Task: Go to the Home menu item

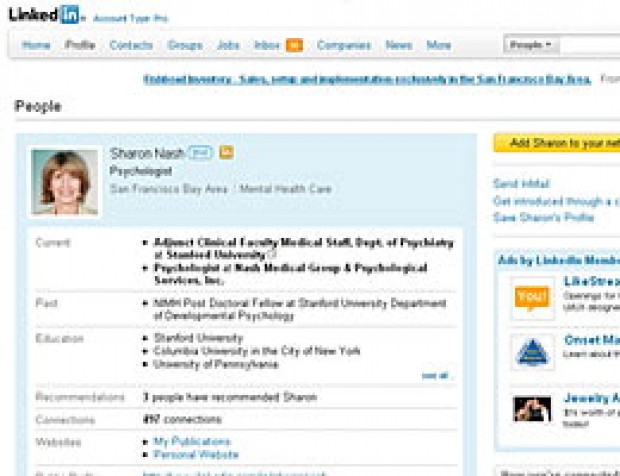Action: click(x=36, y=45)
